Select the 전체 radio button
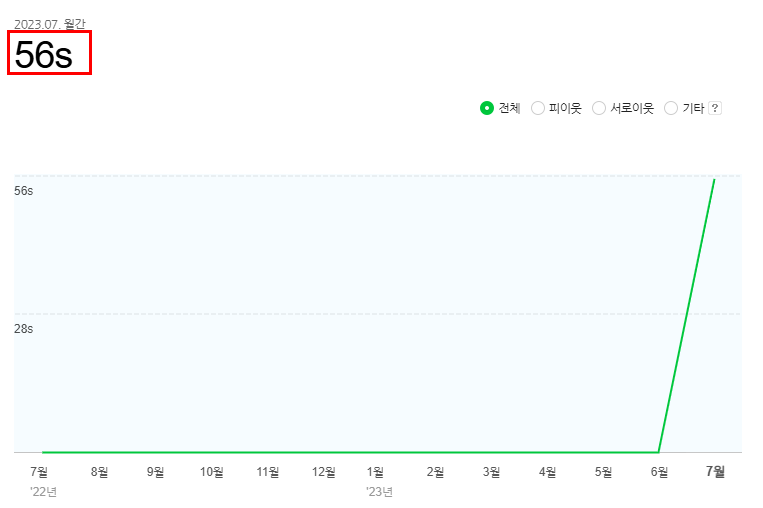The width and height of the screenshot is (763, 508). coord(487,108)
